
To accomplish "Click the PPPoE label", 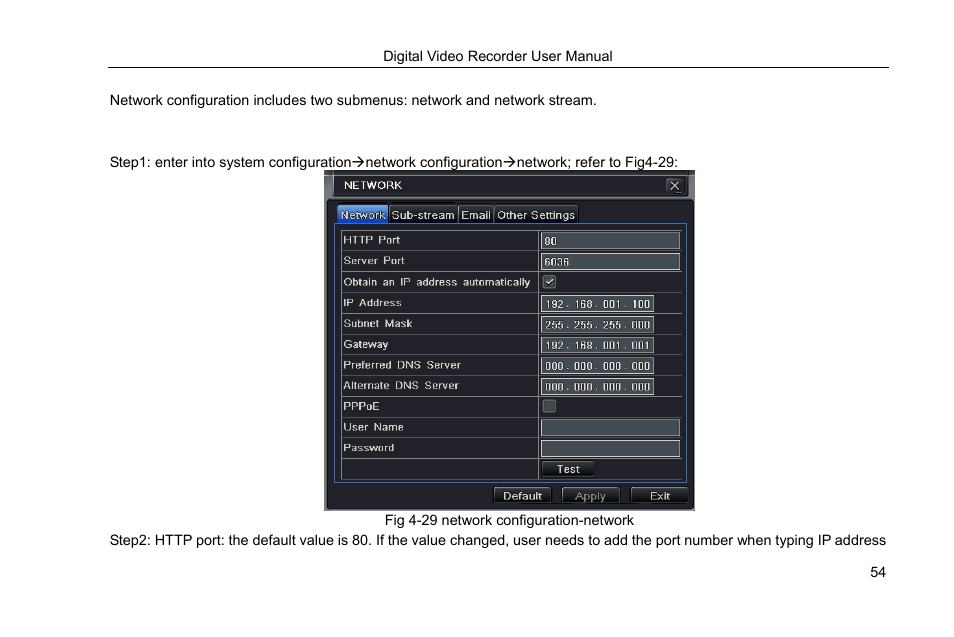I will 361,406.
